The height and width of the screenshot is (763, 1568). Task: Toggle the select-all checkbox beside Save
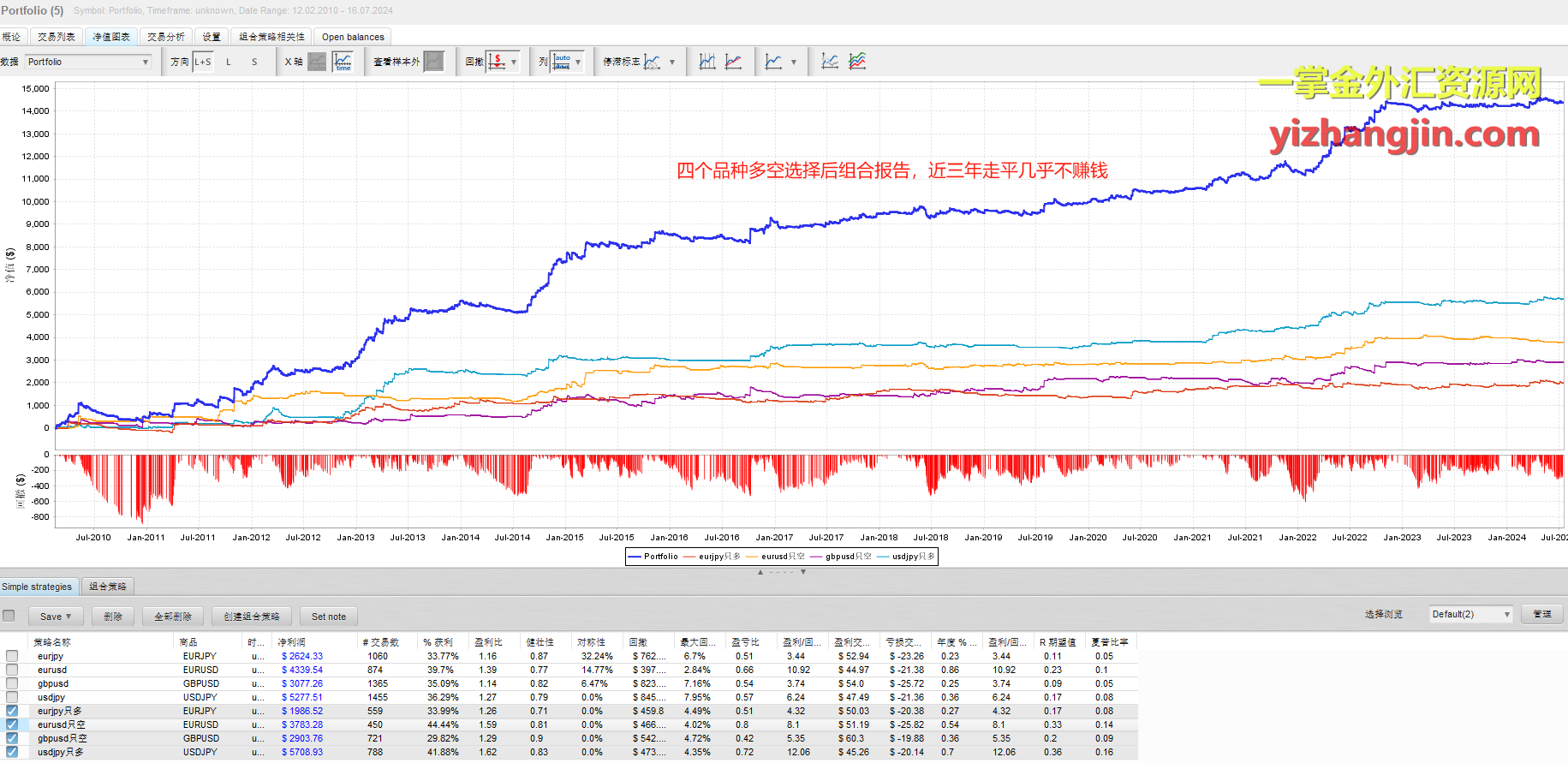click(x=9, y=616)
